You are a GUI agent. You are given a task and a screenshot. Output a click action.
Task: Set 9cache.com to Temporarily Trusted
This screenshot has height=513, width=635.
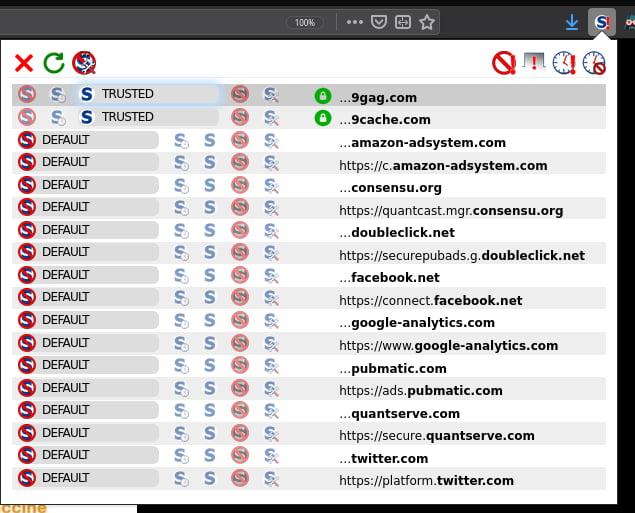pyautogui.click(x=58, y=117)
